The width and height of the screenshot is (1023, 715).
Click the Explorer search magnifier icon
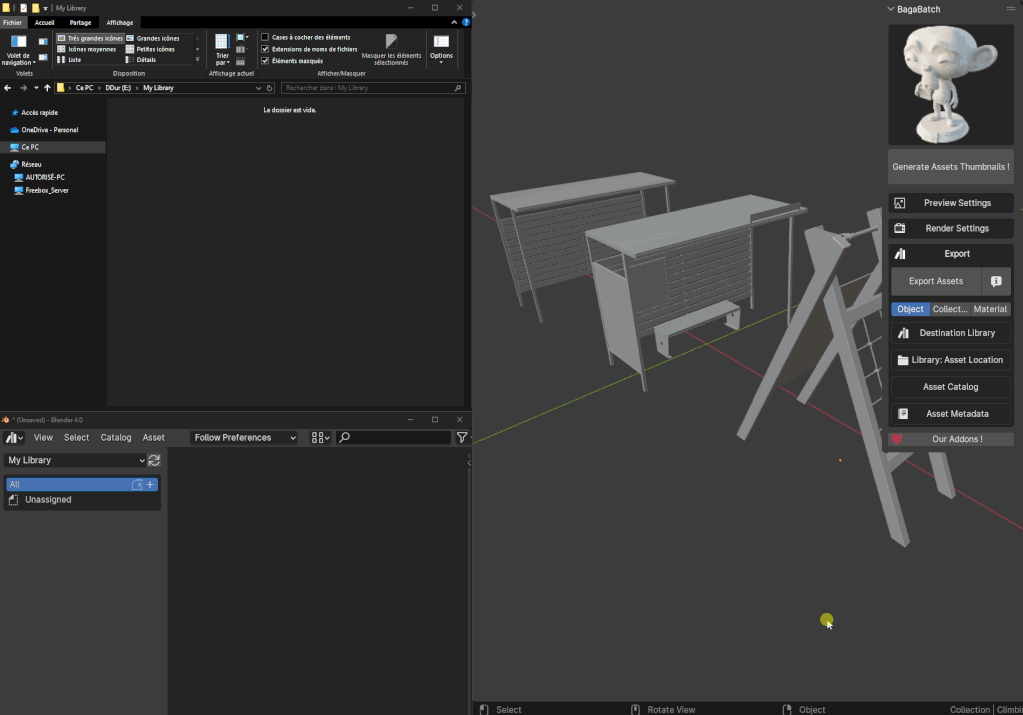pos(457,88)
